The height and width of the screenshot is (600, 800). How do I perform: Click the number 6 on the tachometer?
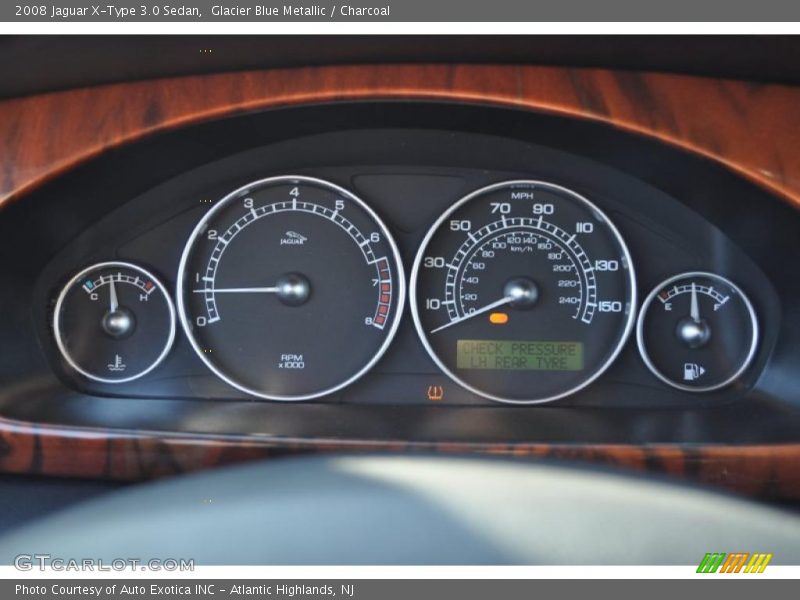tap(375, 237)
